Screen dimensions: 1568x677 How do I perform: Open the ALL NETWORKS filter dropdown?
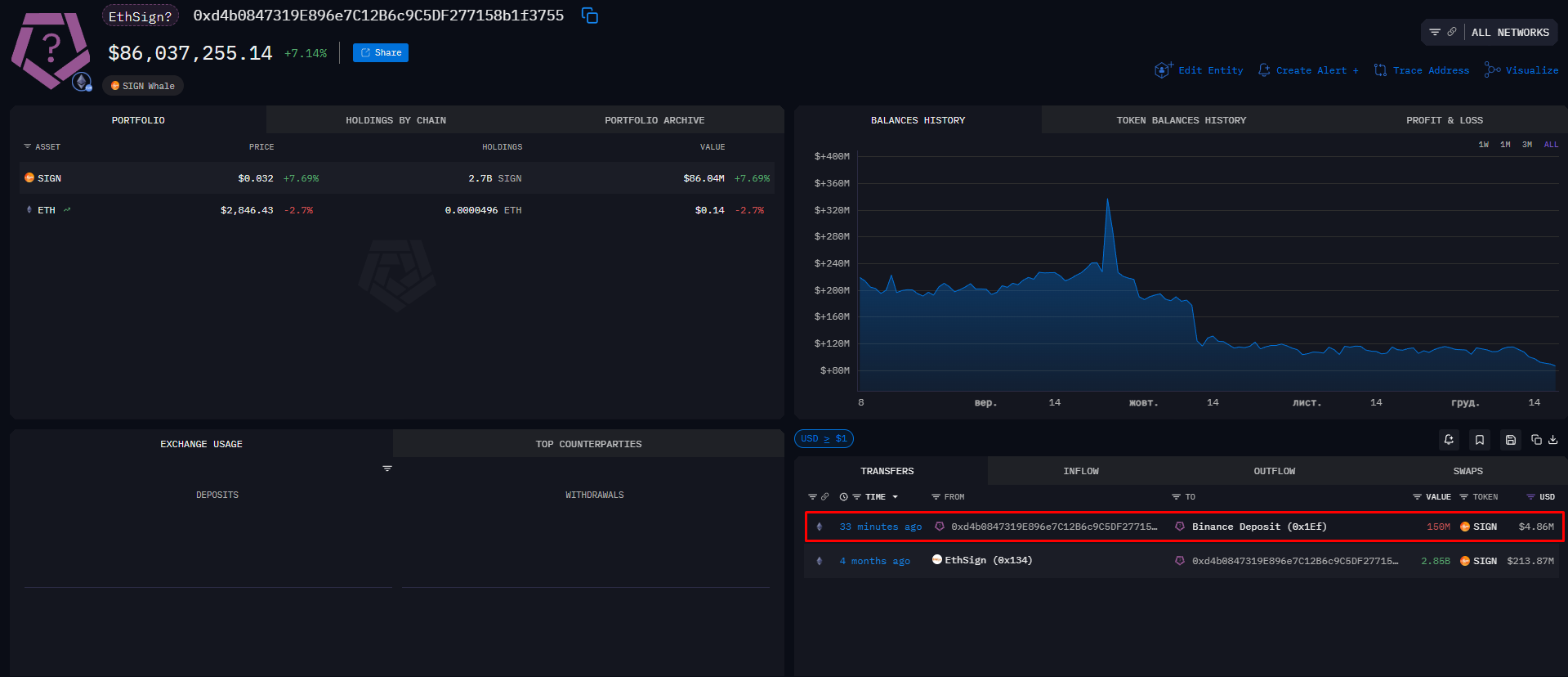[1509, 33]
